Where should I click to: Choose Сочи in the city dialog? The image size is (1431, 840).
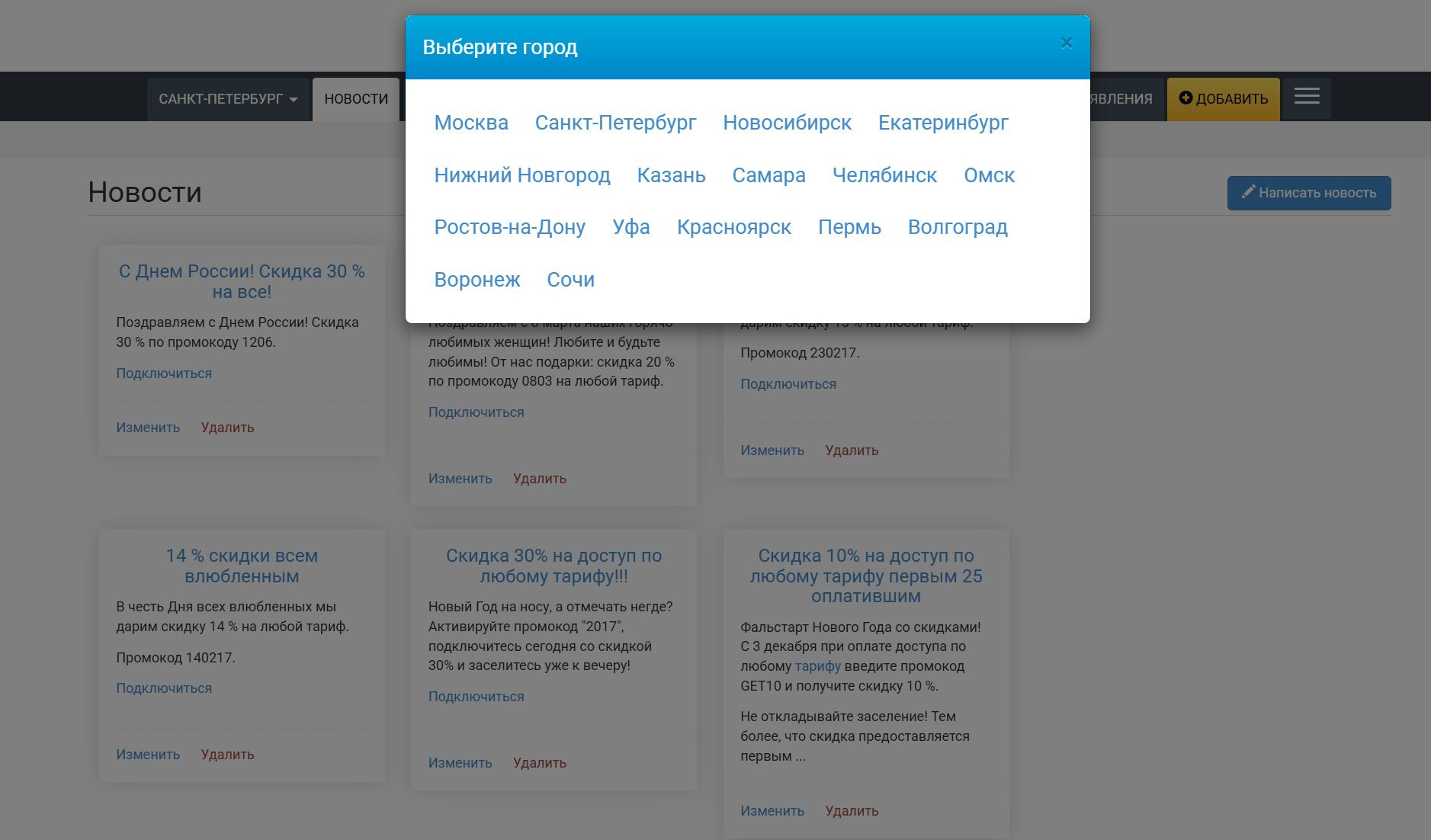(x=571, y=280)
